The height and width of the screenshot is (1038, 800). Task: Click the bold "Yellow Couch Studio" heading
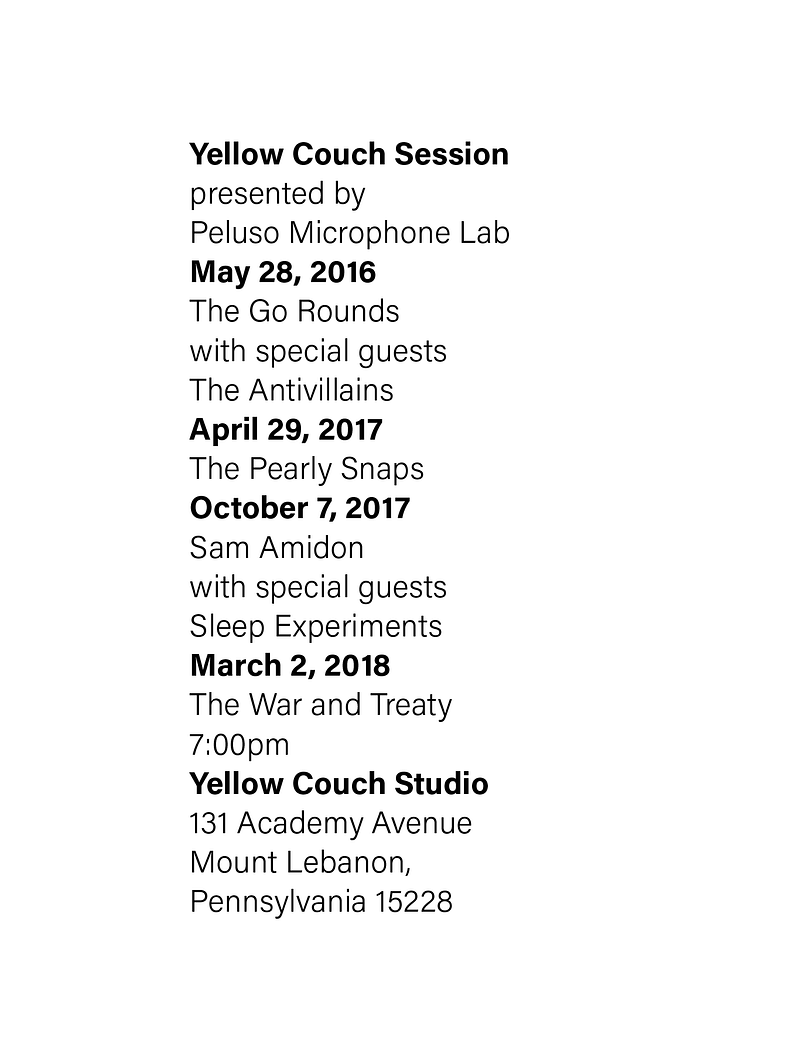click(339, 783)
